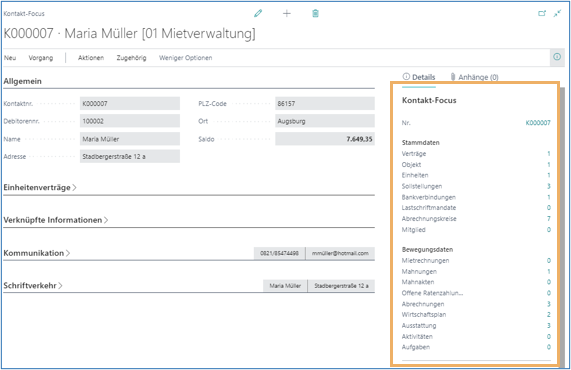This screenshot has width=571, height=370.
Task: Open Mietrechnungen count link
Action: point(548,260)
